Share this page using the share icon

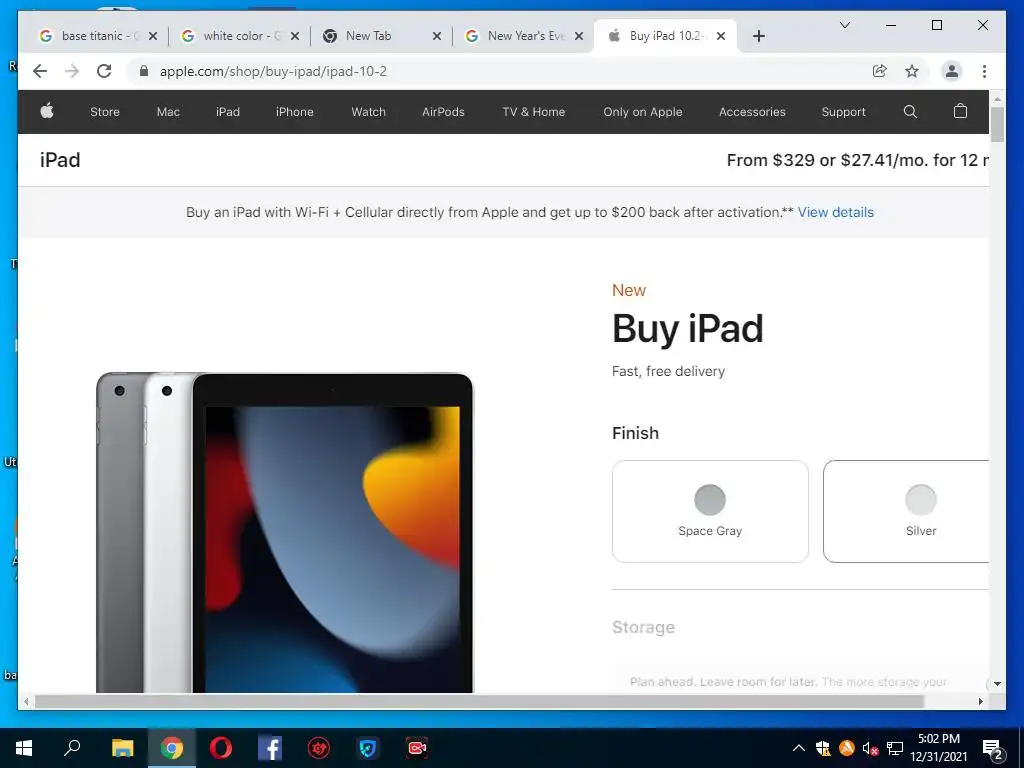(x=880, y=71)
